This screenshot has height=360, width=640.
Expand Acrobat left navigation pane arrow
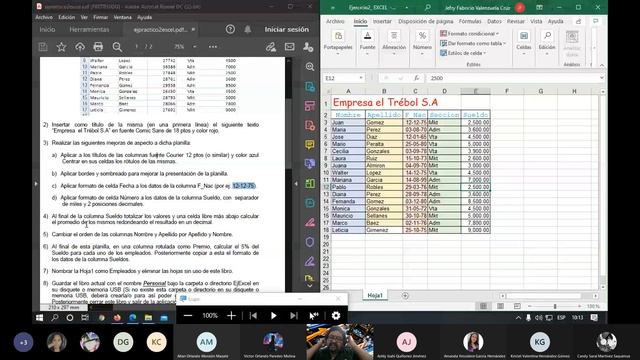point(36,184)
